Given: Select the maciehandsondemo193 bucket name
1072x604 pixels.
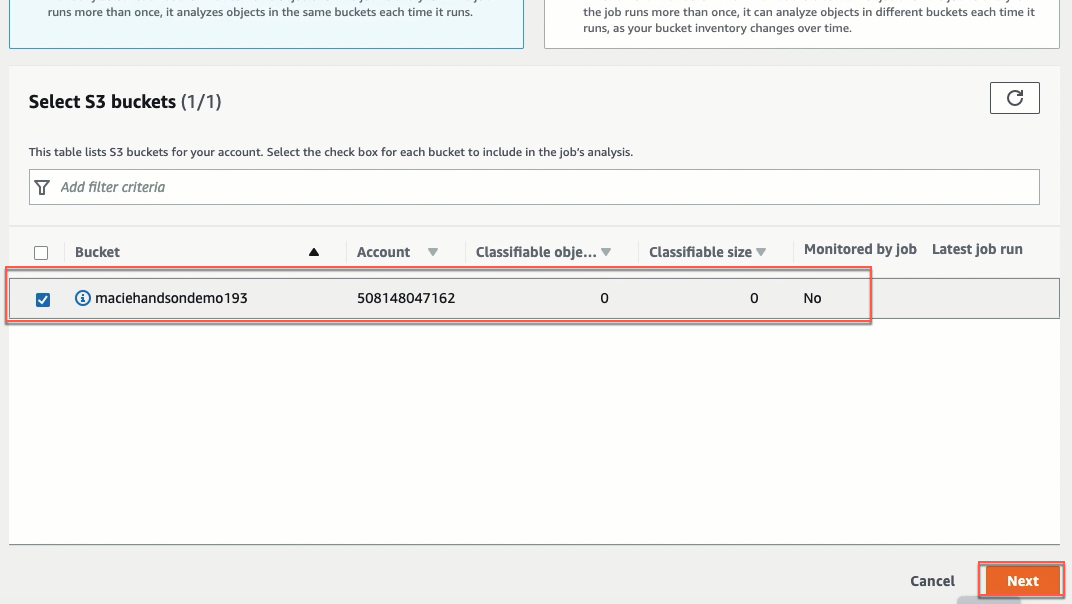Looking at the screenshot, I should [x=171, y=298].
